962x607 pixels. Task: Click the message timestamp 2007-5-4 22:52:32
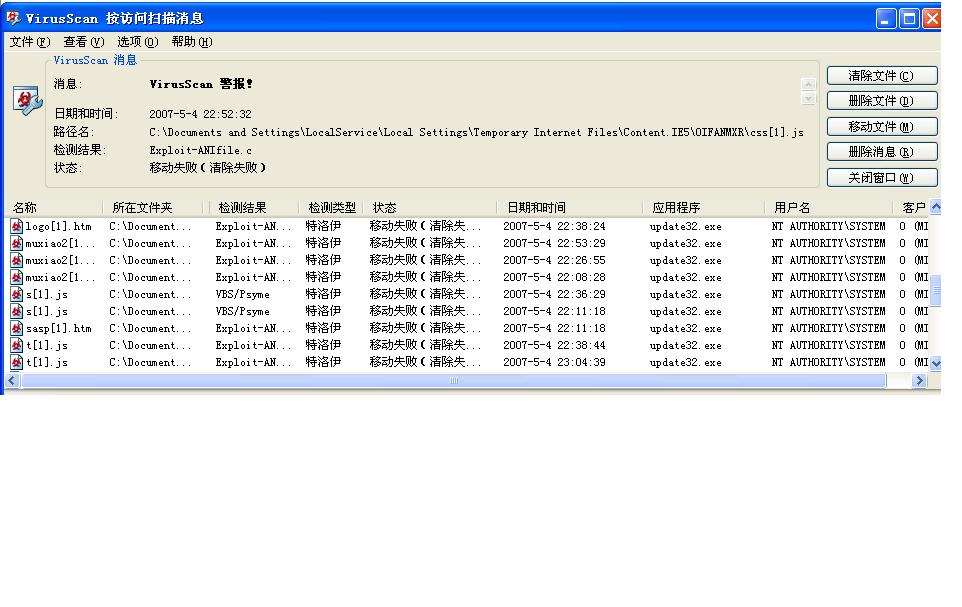(200, 114)
